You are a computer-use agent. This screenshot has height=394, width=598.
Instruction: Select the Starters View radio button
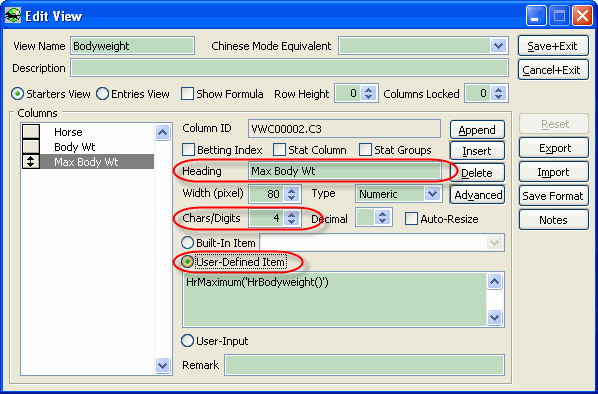[x=18, y=94]
